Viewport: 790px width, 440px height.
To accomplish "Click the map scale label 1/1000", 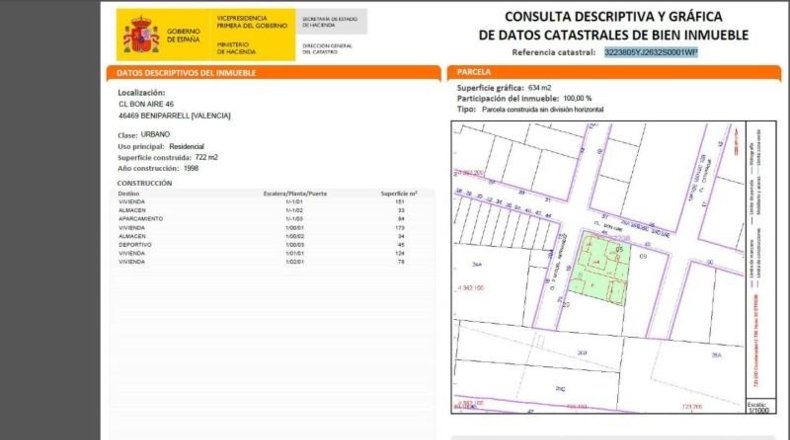I will [759, 410].
